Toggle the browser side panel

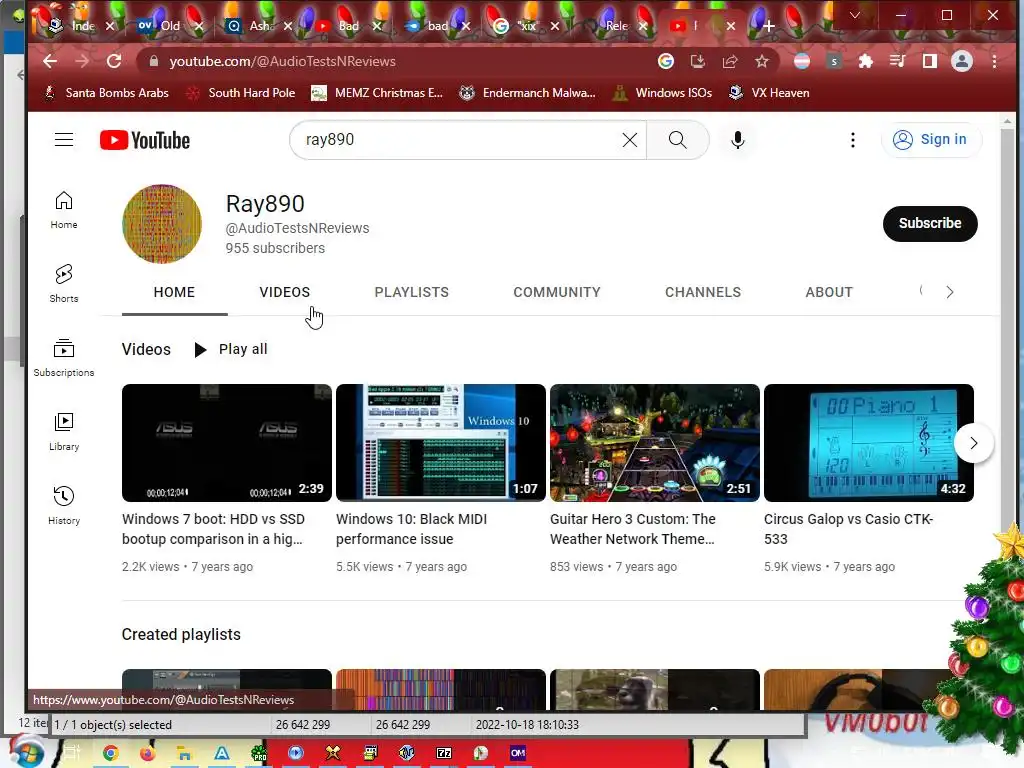click(930, 61)
